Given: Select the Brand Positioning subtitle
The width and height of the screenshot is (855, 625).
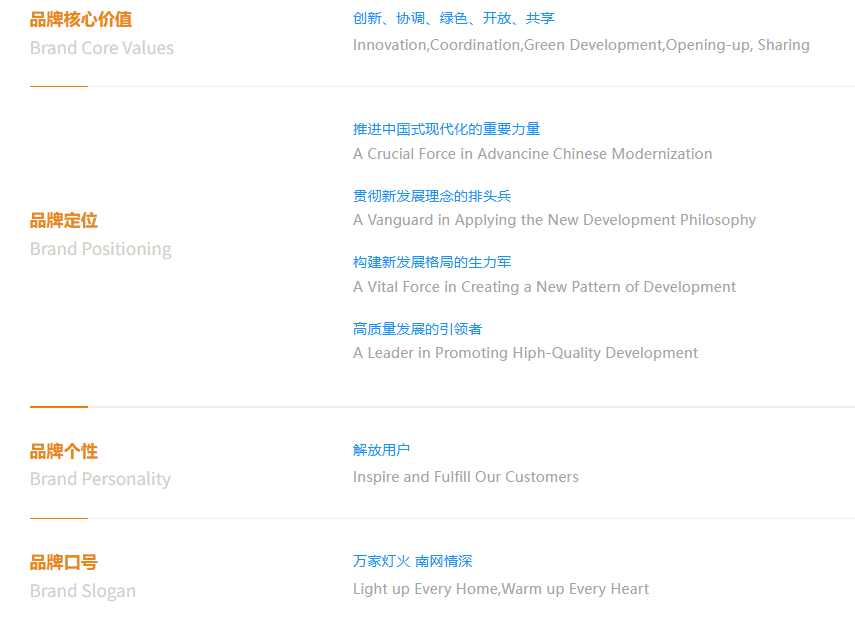Looking at the screenshot, I should 100,249.
